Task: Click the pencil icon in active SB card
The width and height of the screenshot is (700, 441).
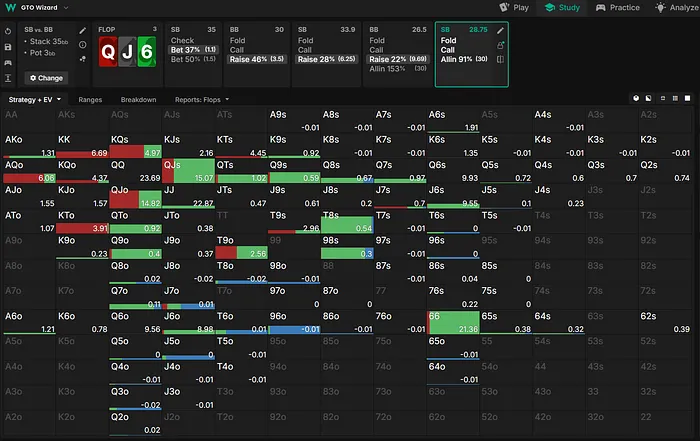Action: (x=500, y=31)
